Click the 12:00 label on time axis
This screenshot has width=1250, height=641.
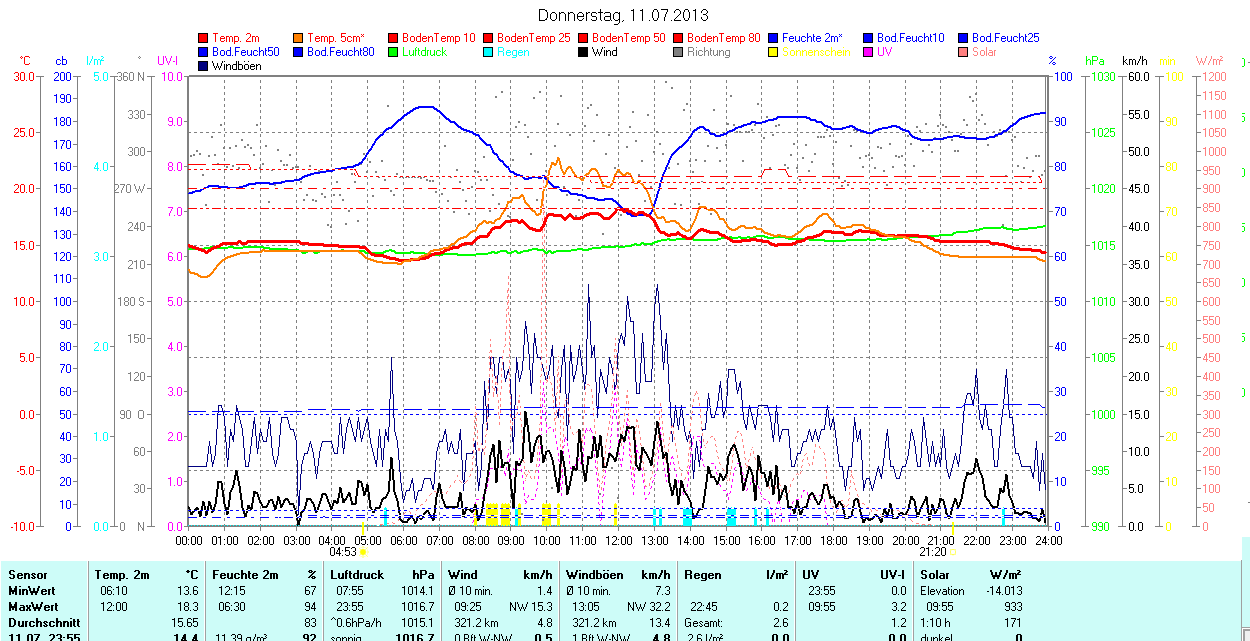(x=618, y=540)
